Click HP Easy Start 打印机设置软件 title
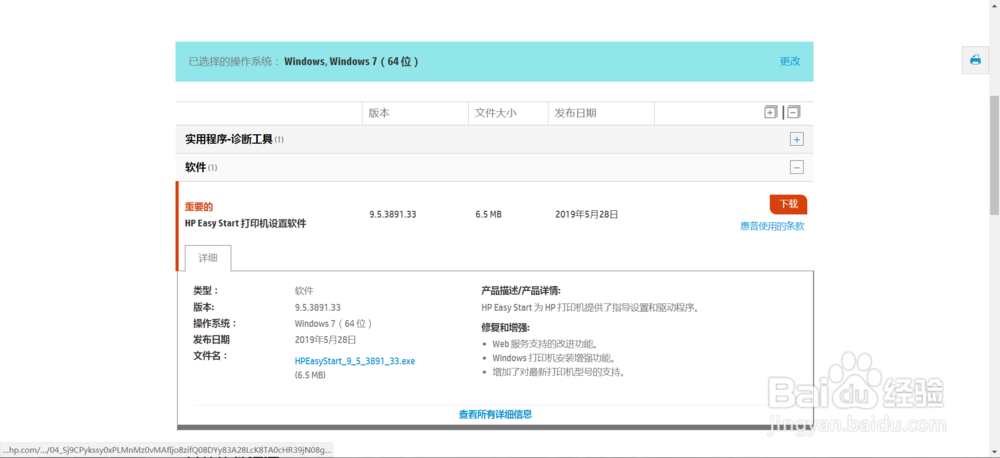1000x458 pixels. 246,224
